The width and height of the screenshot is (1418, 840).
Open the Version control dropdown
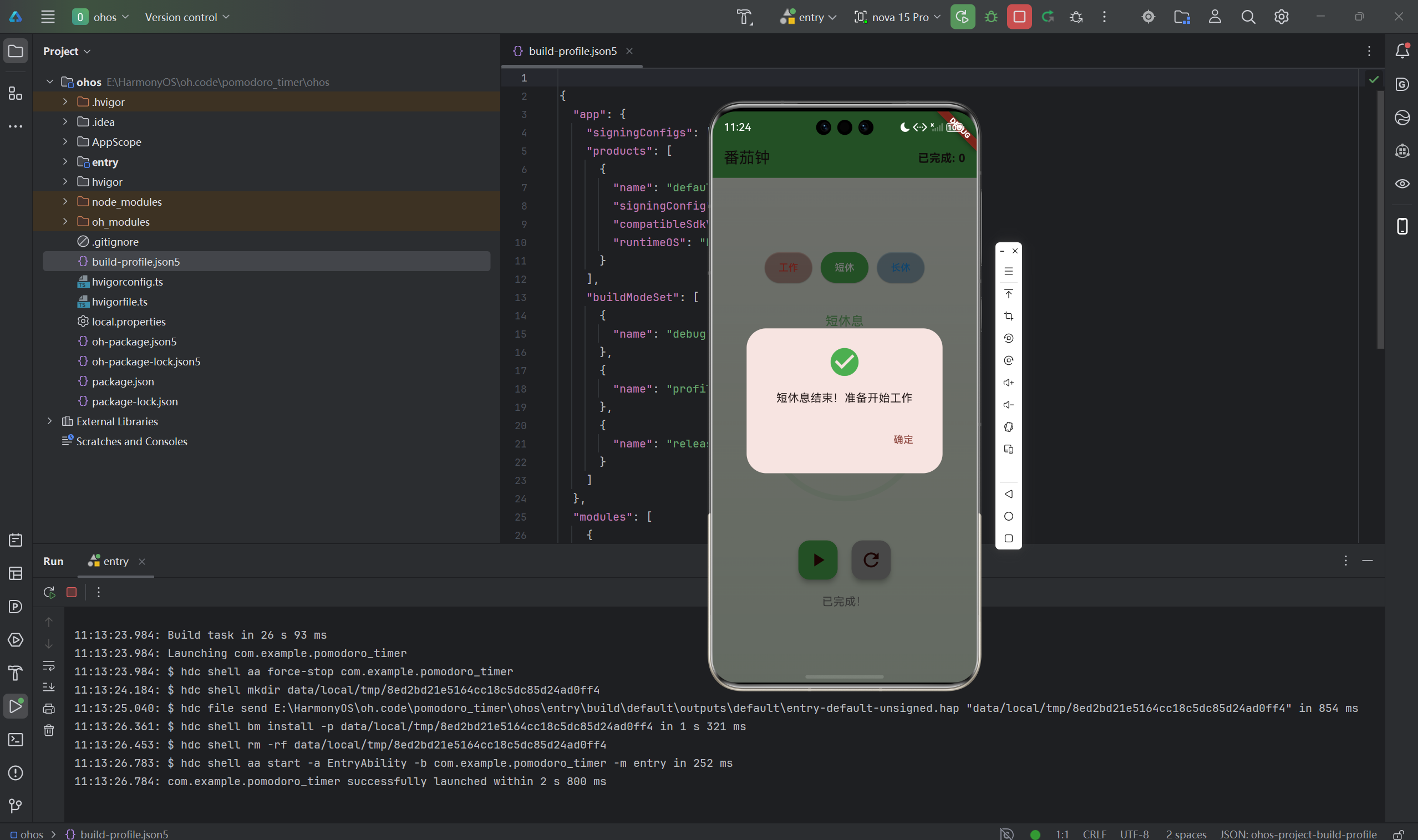pos(187,17)
